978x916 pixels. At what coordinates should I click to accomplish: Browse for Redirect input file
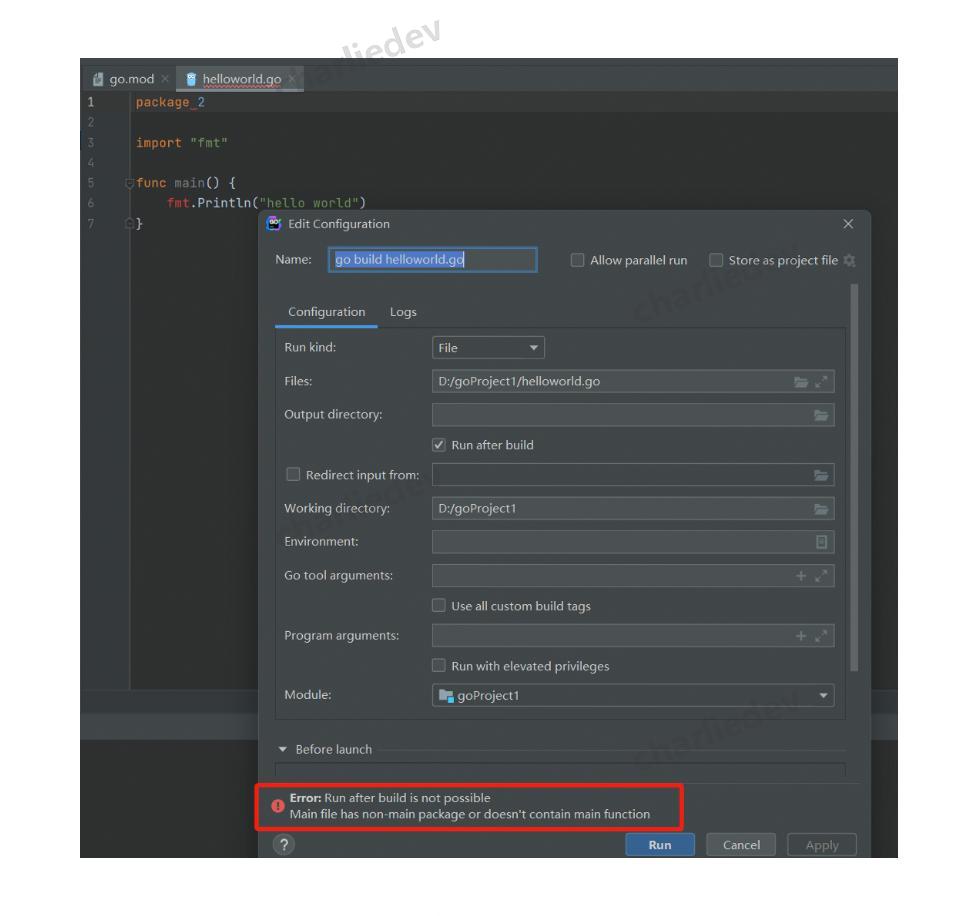coord(821,475)
